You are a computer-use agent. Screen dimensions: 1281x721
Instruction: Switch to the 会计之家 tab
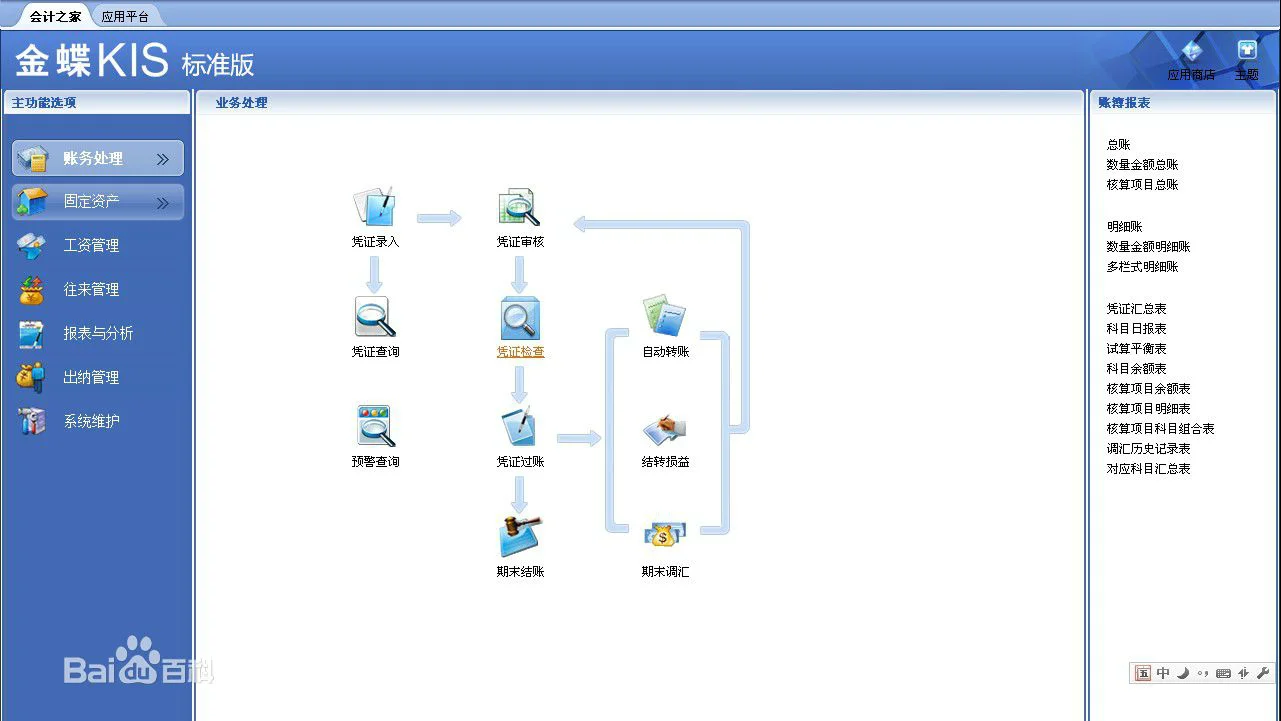pos(56,16)
